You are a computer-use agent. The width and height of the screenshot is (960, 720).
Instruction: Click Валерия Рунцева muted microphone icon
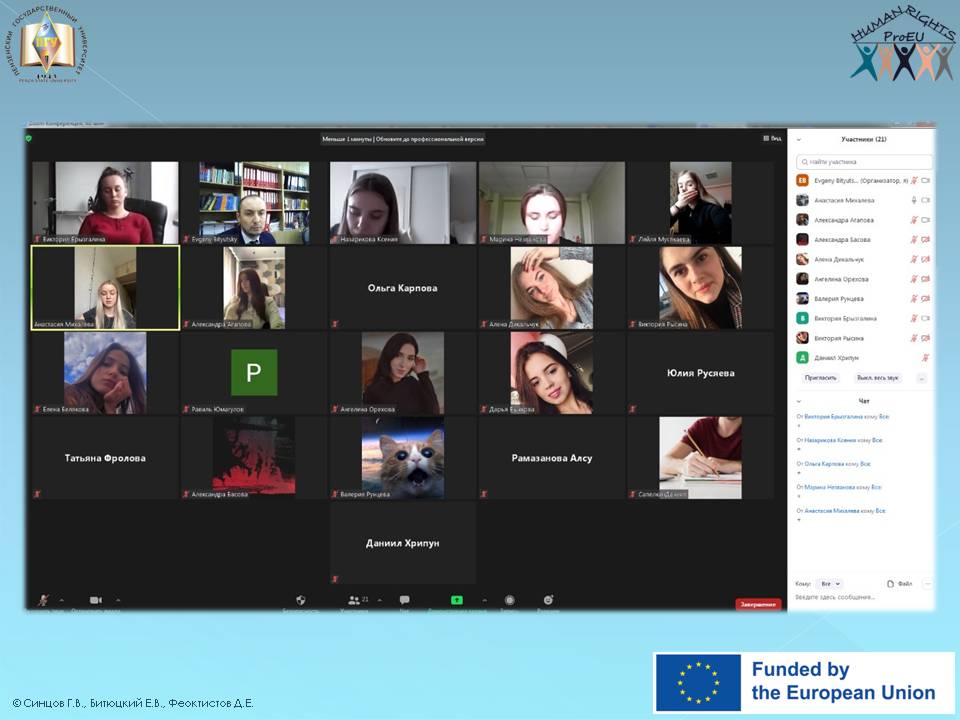pos(913,298)
